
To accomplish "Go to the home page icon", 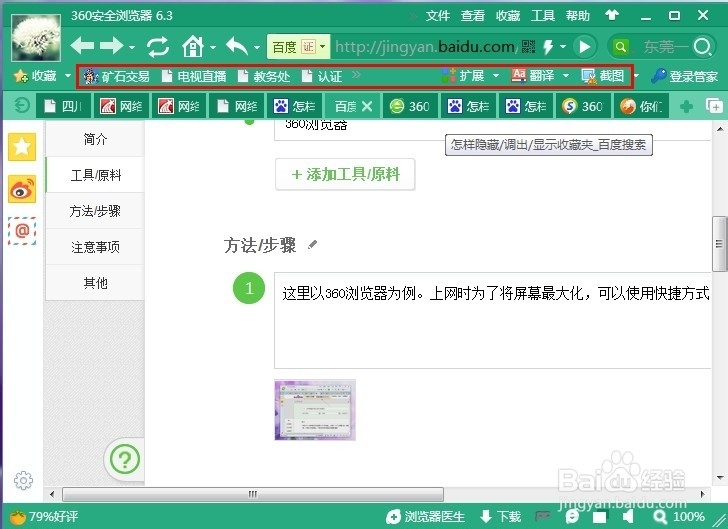I will pyautogui.click(x=193, y=46).
